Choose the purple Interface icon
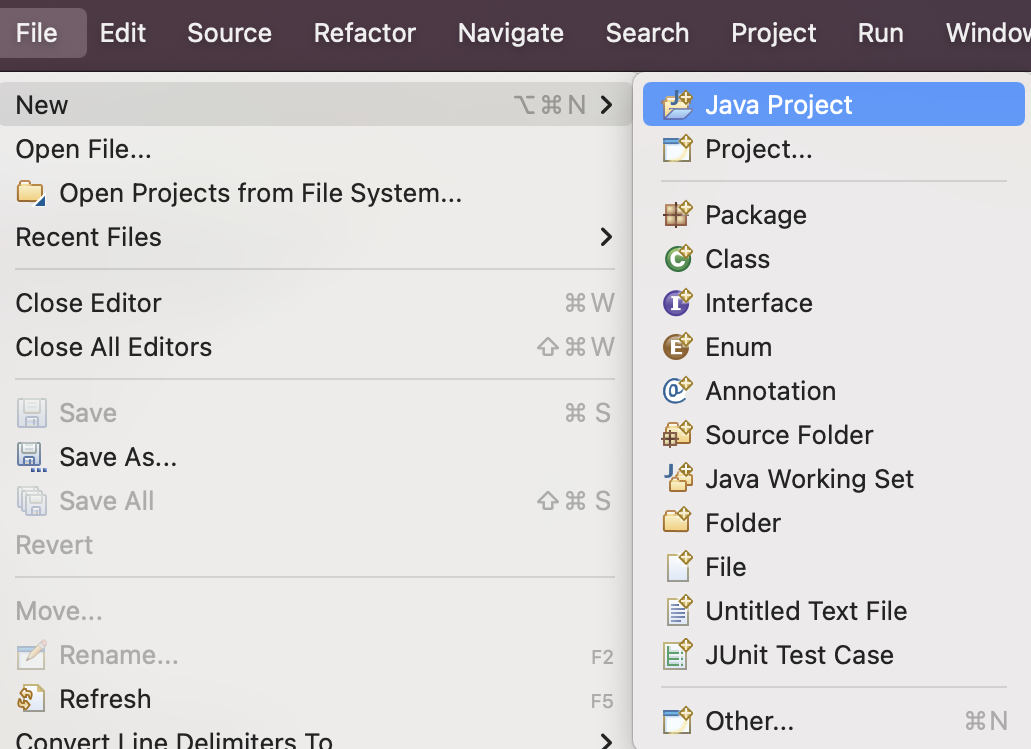Screen dimensions: 1031x749 (678, 303)
